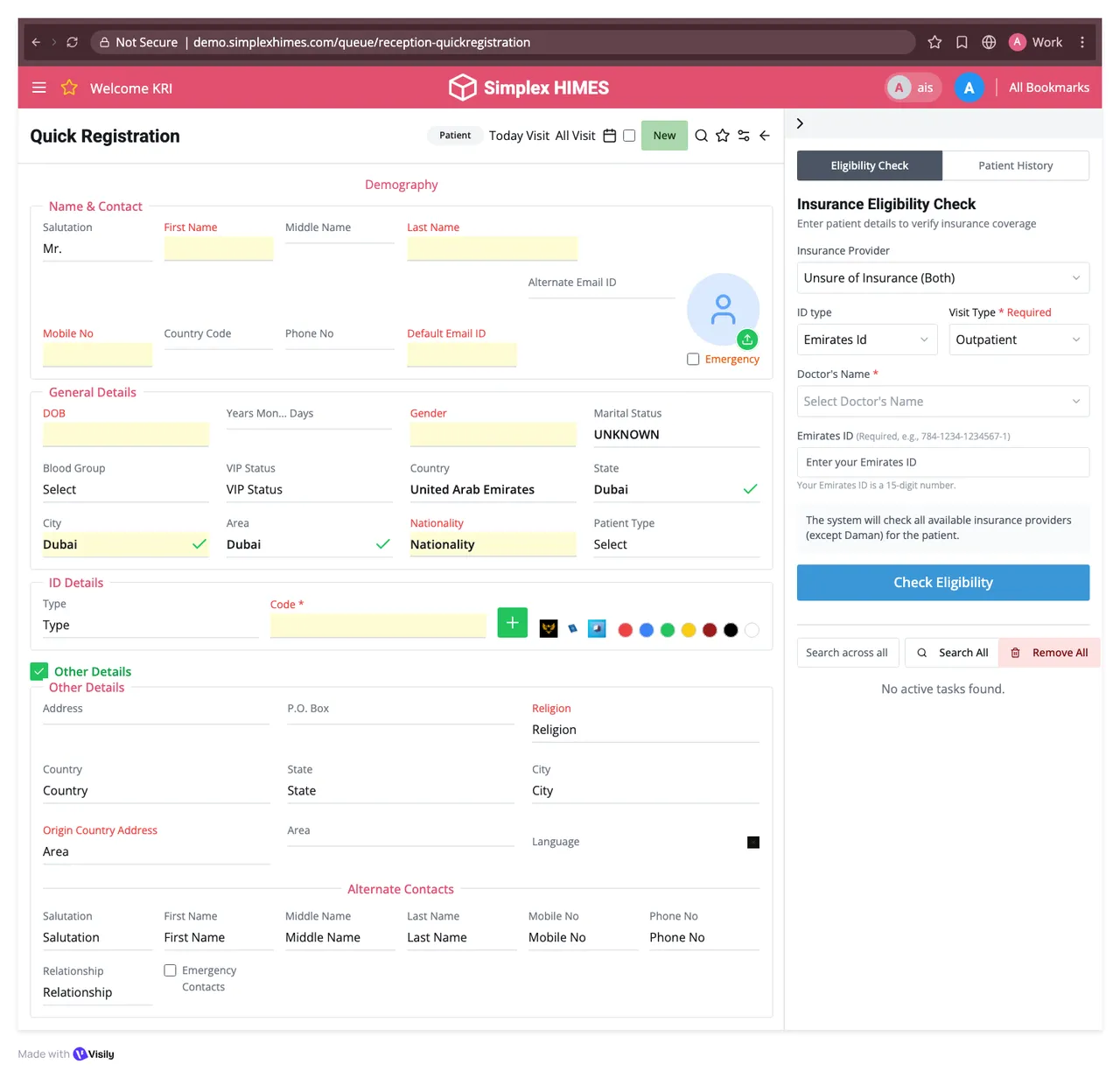This screenshot has height=1078, width=1120.
Task: Open the Select Doctor's Name dropdown
Action: [943, 402]
